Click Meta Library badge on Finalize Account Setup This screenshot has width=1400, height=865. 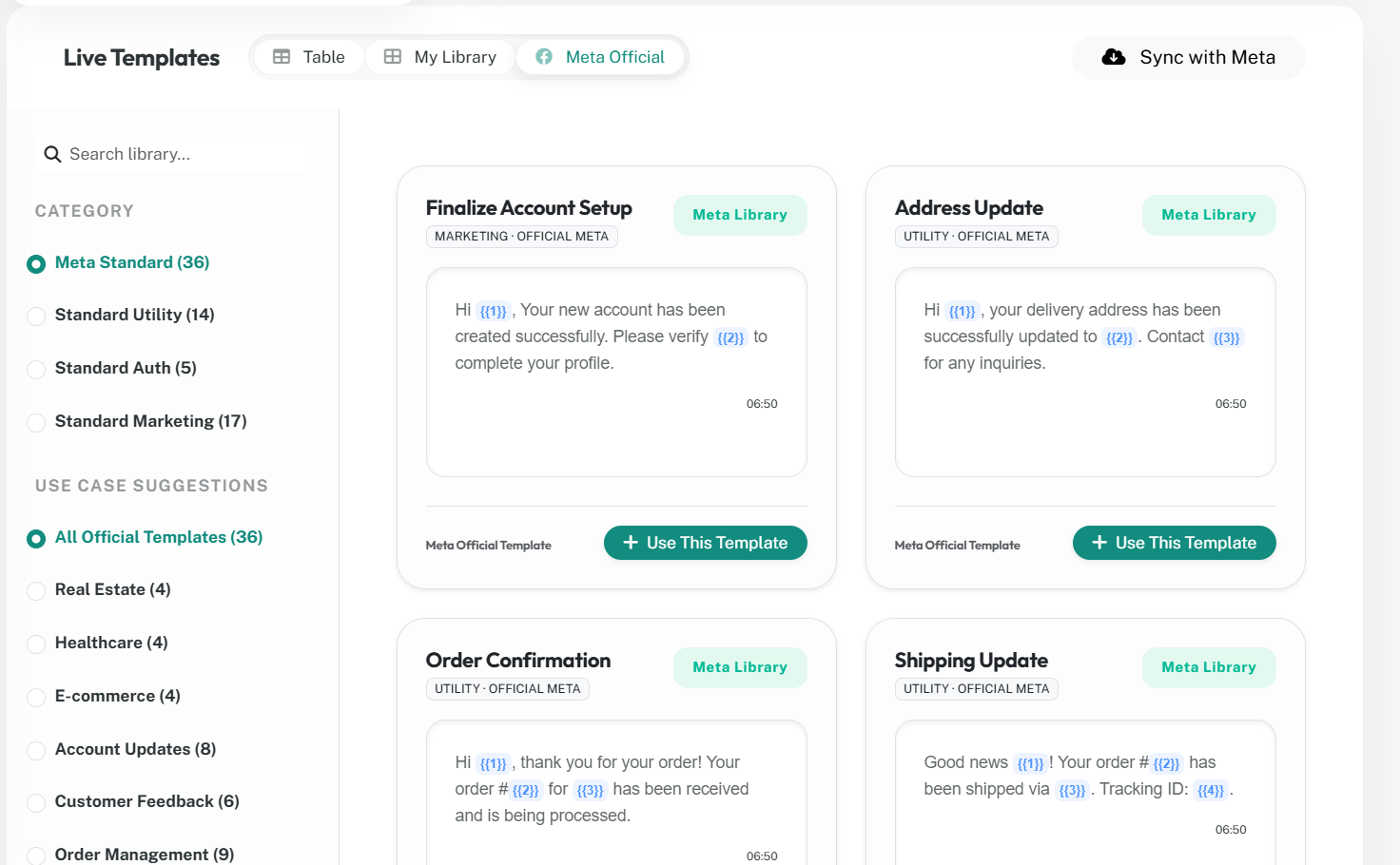[740, 215]
